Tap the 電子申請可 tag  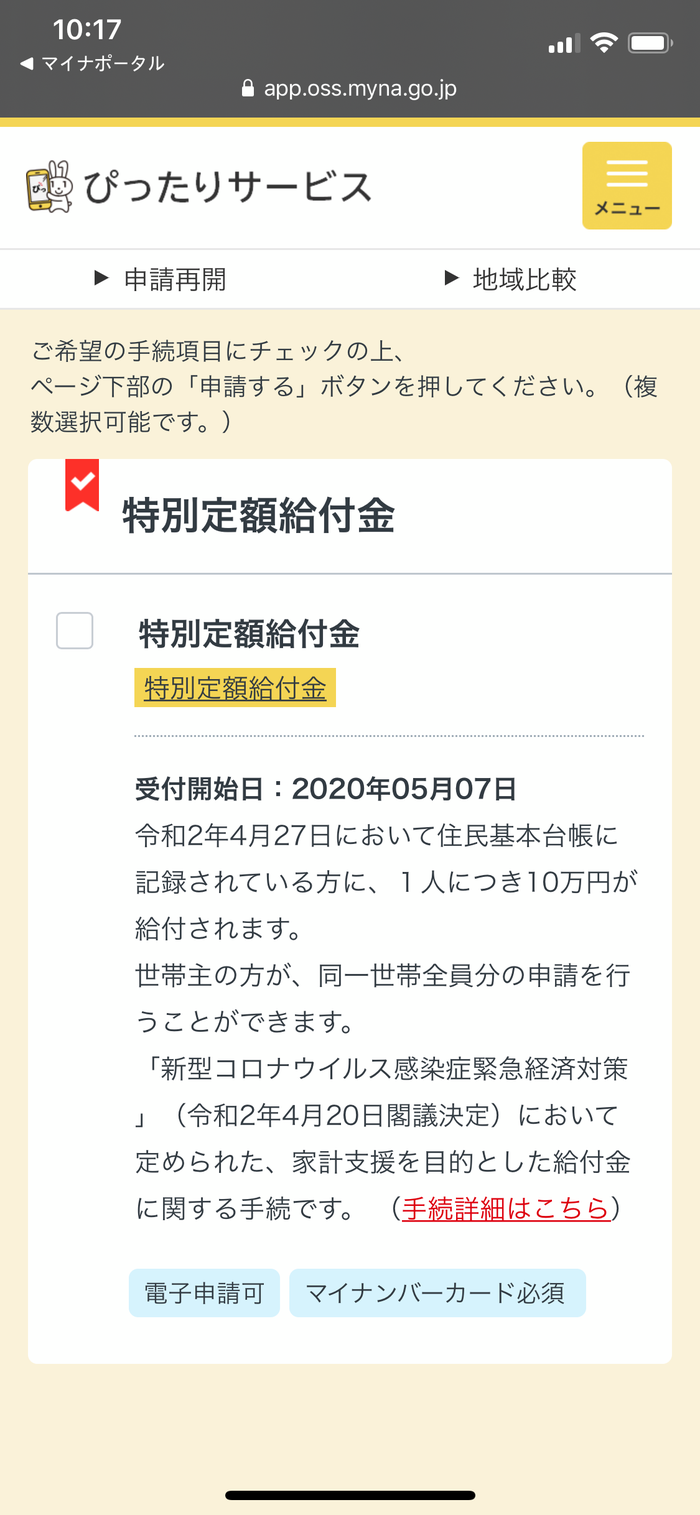[204, 1293]
